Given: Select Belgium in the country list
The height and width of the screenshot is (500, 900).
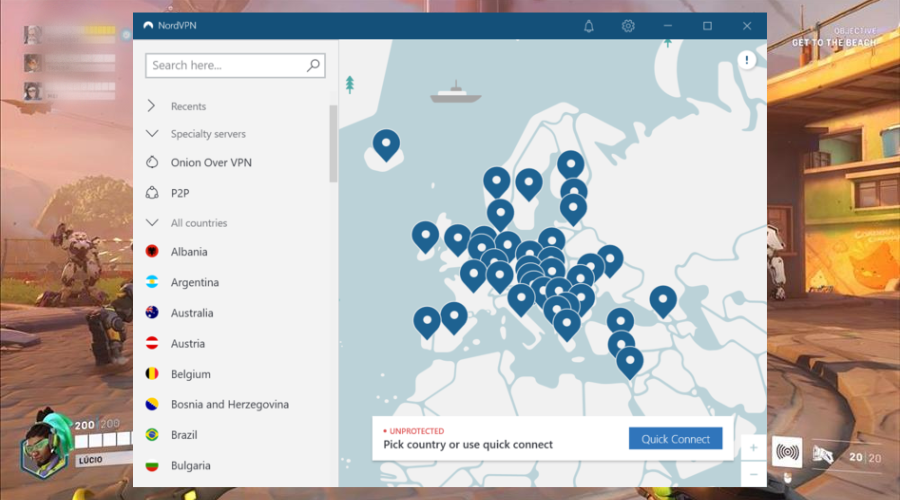Looking at the screenshot, I should coord(190,374).
